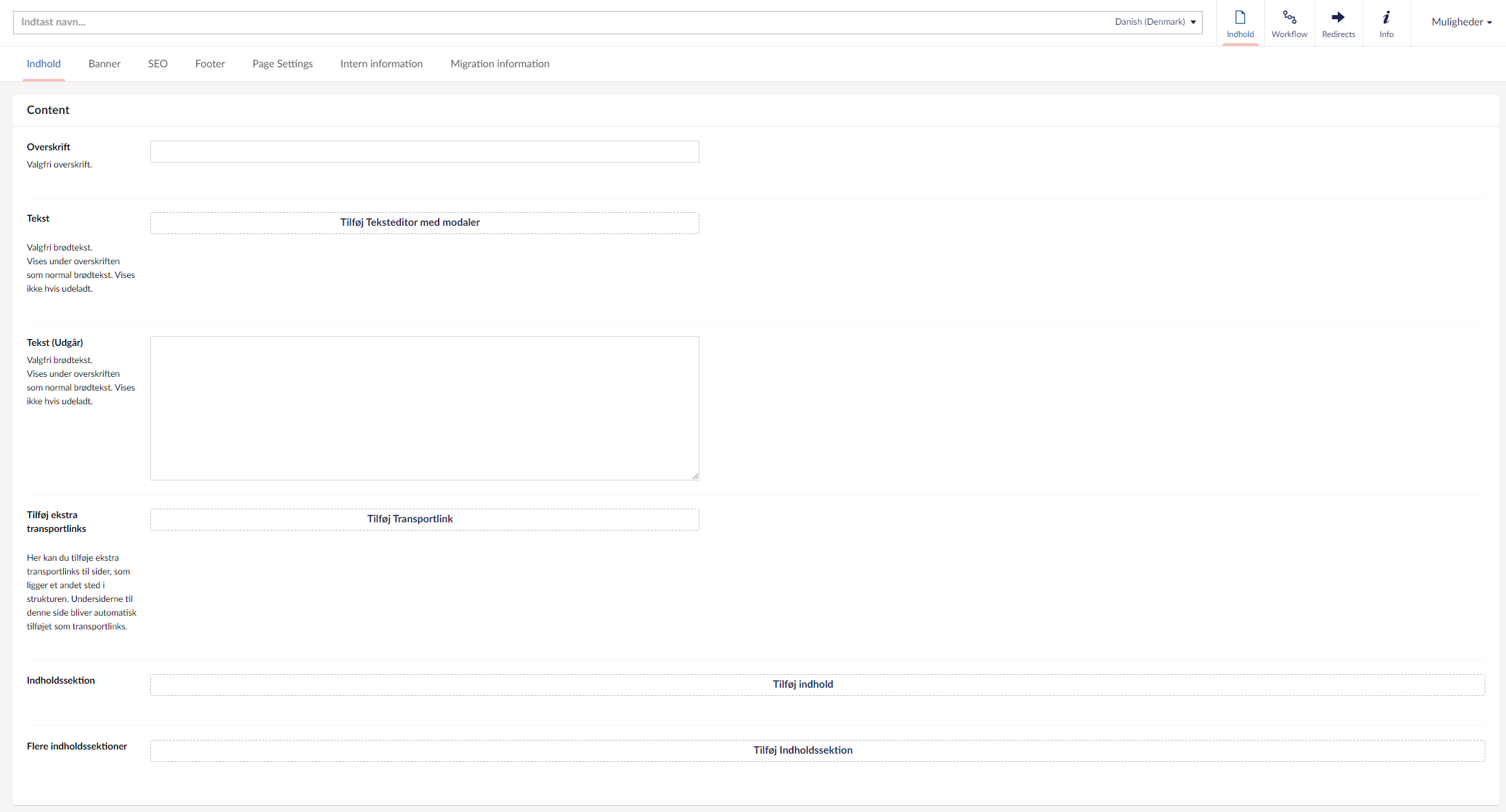Screen dimensions: 1506x812
Task: Open the Page Settings tab
Action: click(282, 64)
